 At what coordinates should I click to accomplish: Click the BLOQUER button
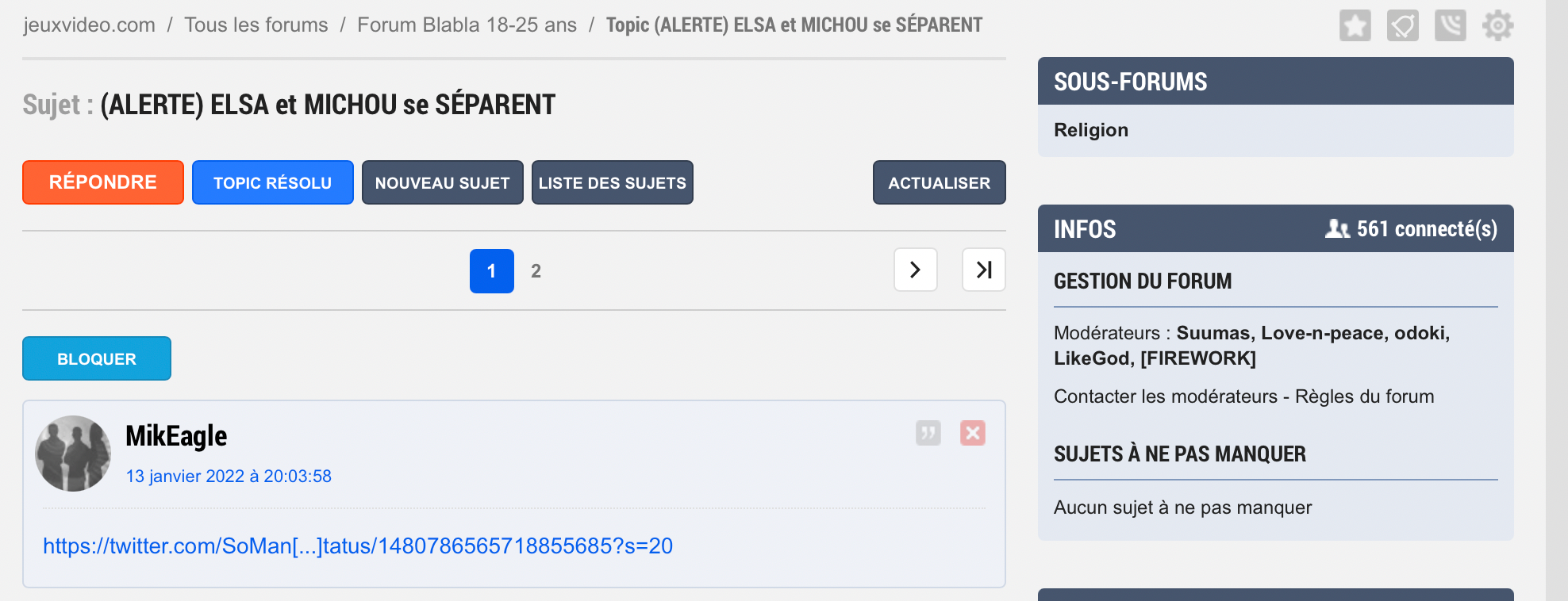point(96,359)
